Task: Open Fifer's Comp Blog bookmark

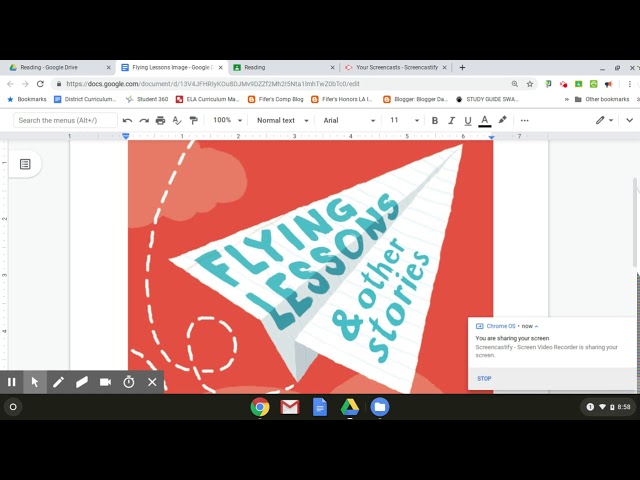Action: pyautogui.click(x=276, y=99)
